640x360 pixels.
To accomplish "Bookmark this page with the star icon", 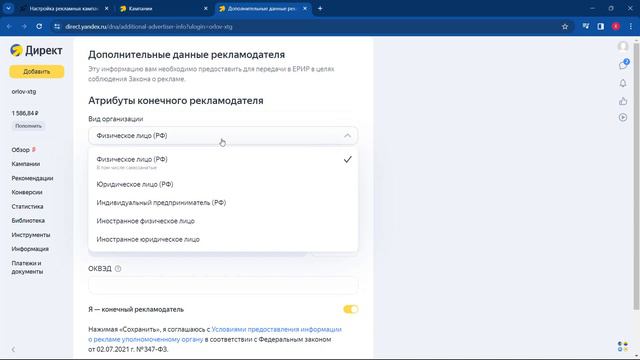I will (x=565, y=27).
